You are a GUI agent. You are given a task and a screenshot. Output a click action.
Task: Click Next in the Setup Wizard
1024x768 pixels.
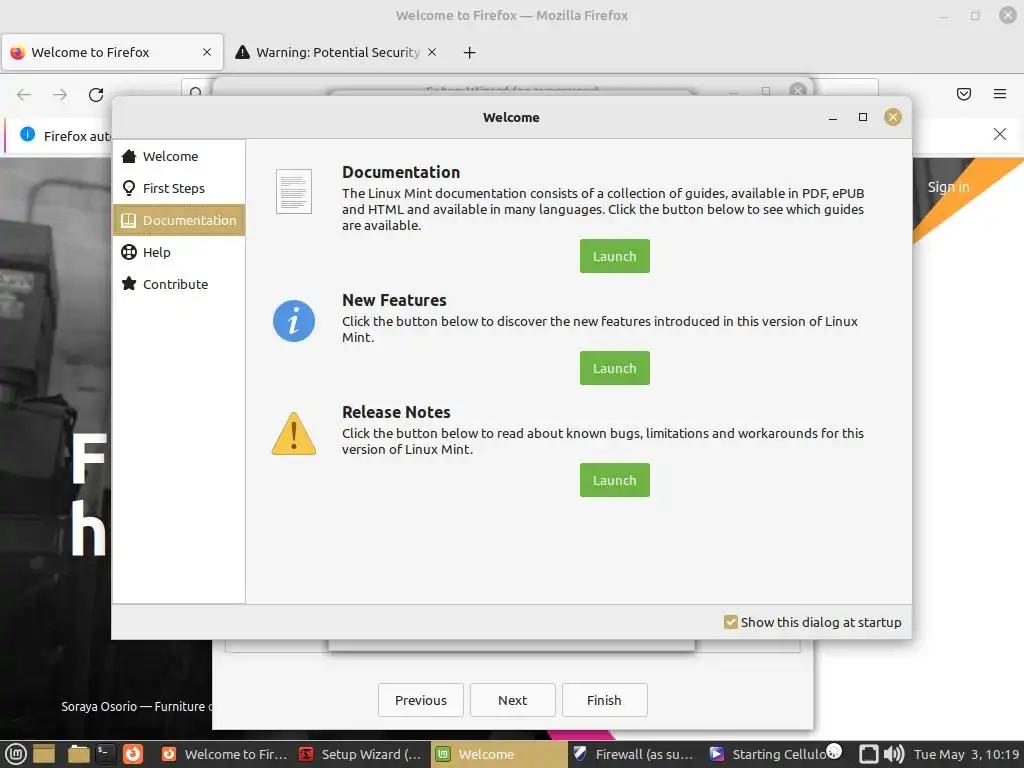513,700
